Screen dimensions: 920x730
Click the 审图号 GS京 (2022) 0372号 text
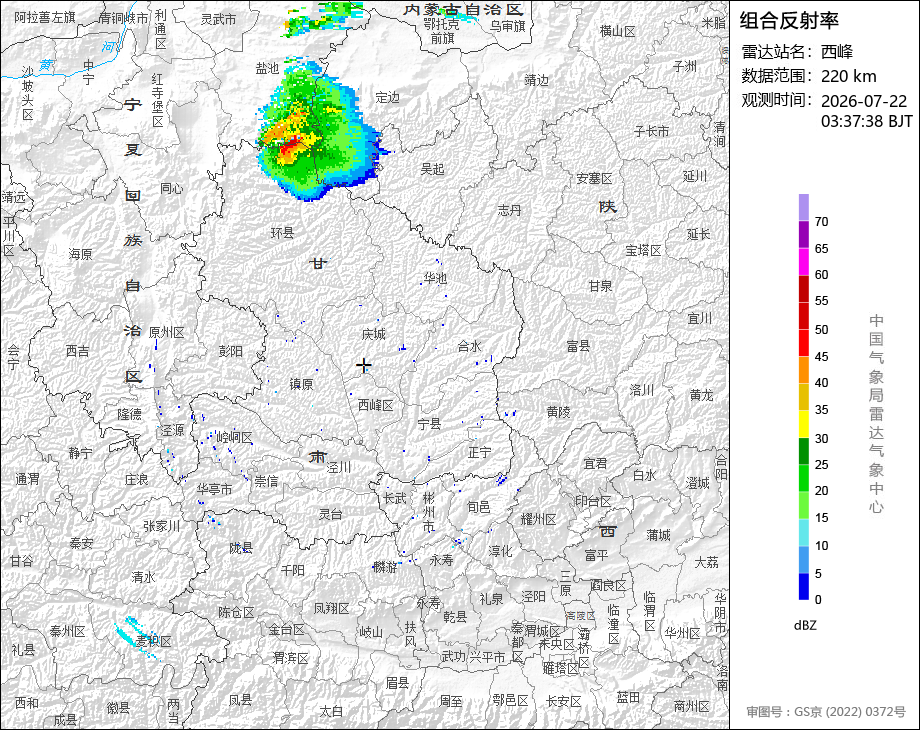coord(826,712)
